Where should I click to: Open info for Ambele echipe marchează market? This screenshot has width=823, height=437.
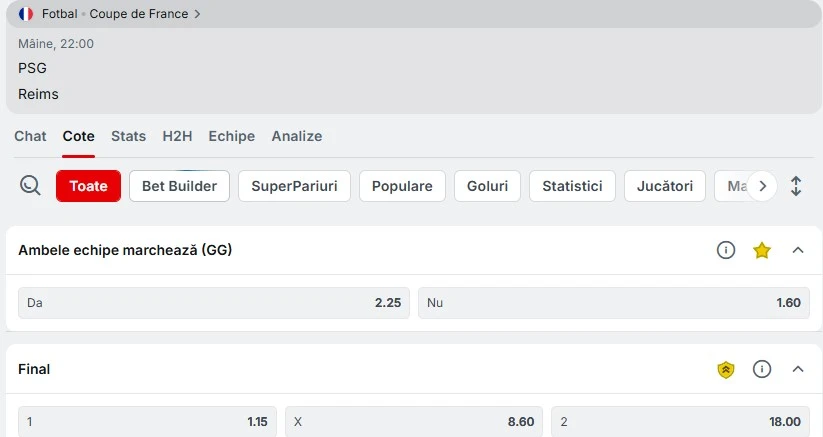(x=726, y=250)
